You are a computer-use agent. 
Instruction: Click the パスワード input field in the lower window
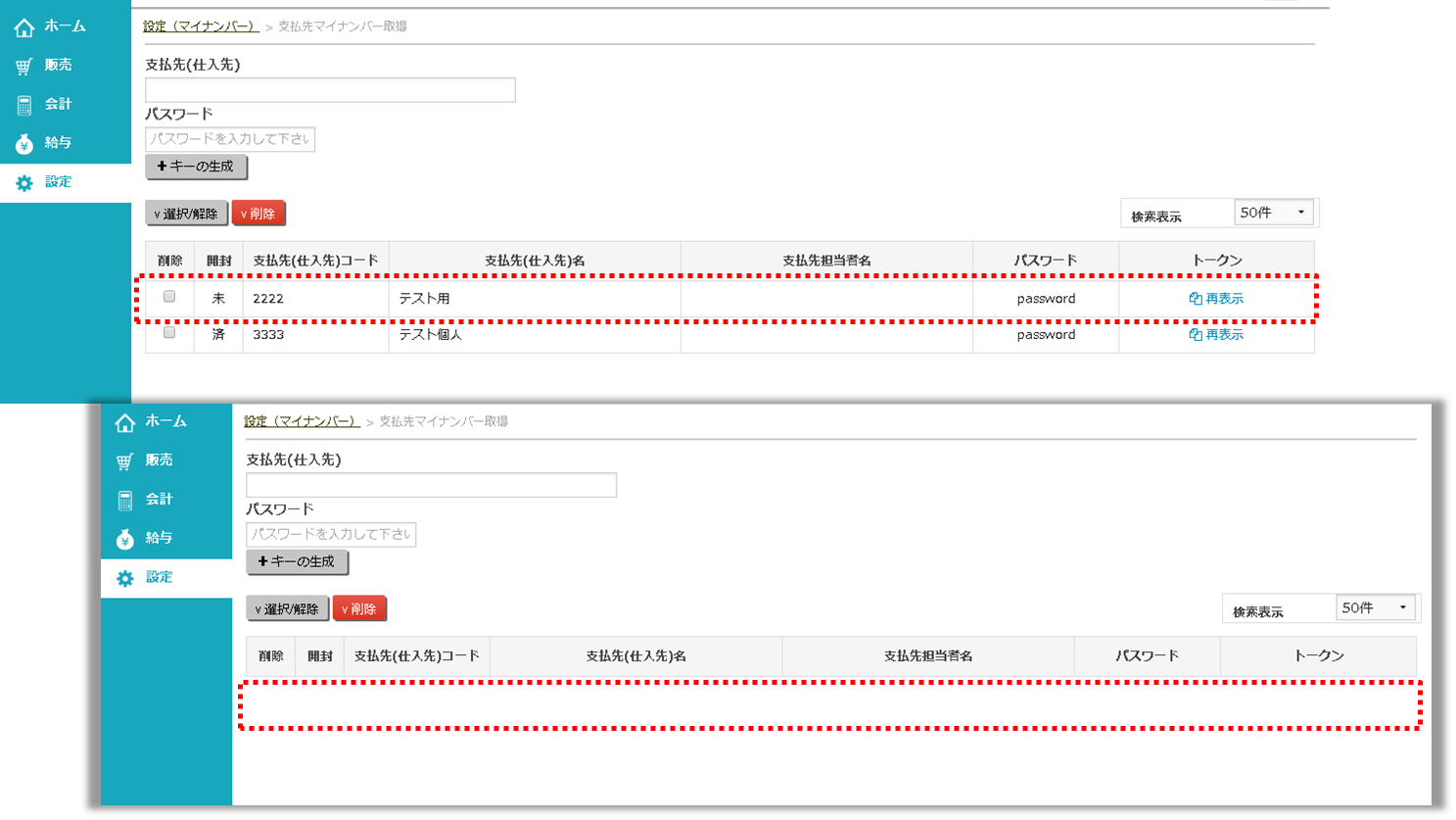[331, 534]
